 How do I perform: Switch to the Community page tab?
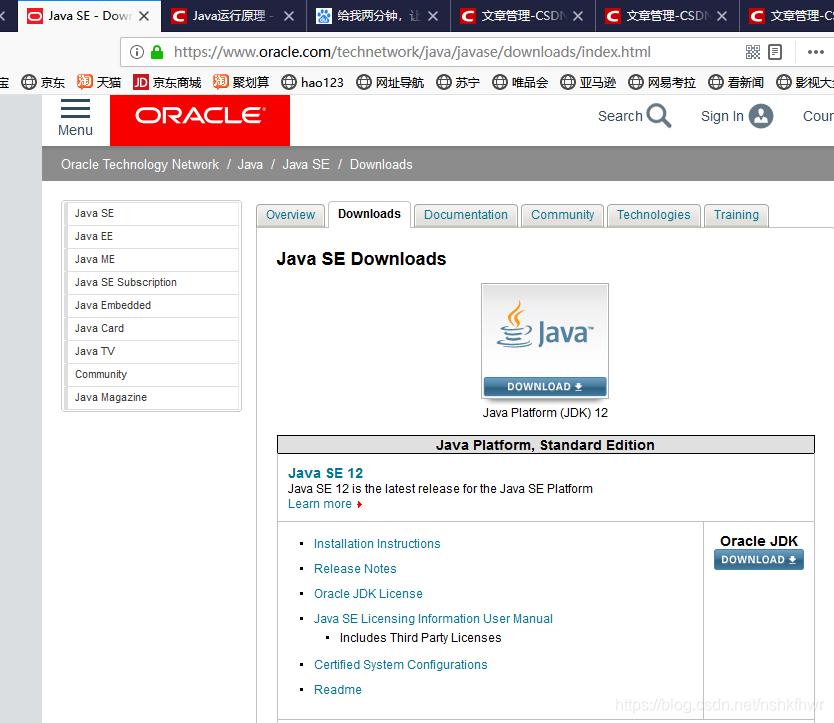(x=563, y=215)
